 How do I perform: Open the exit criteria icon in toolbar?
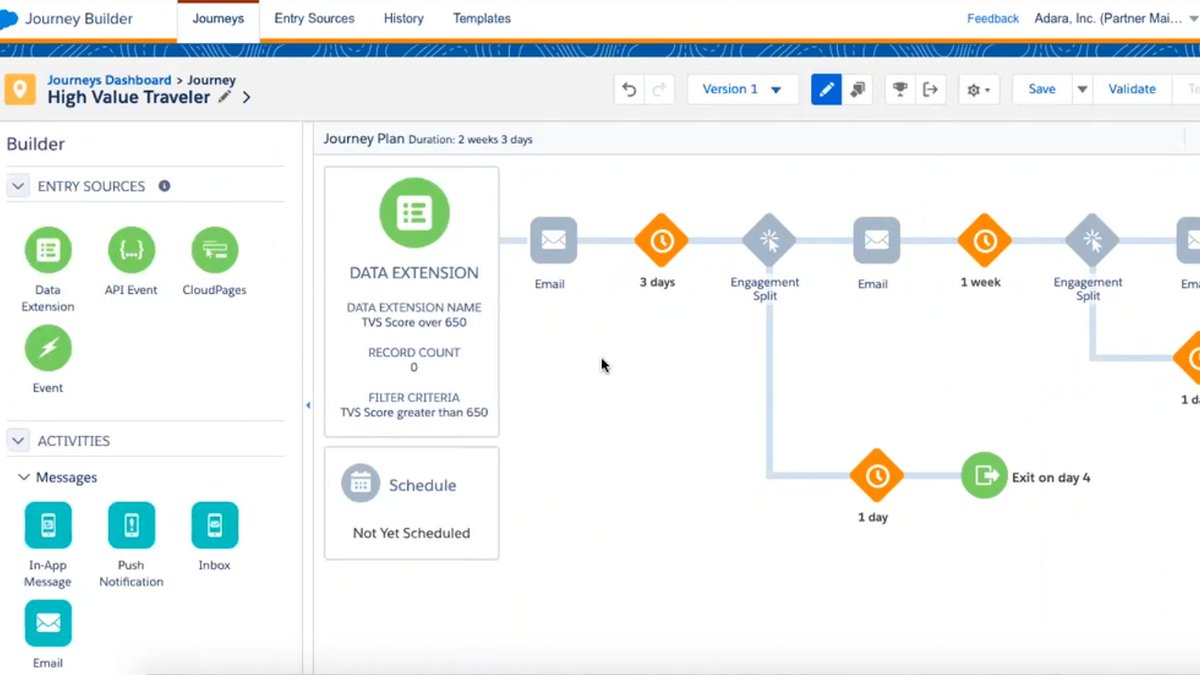[x=930, y=89]
